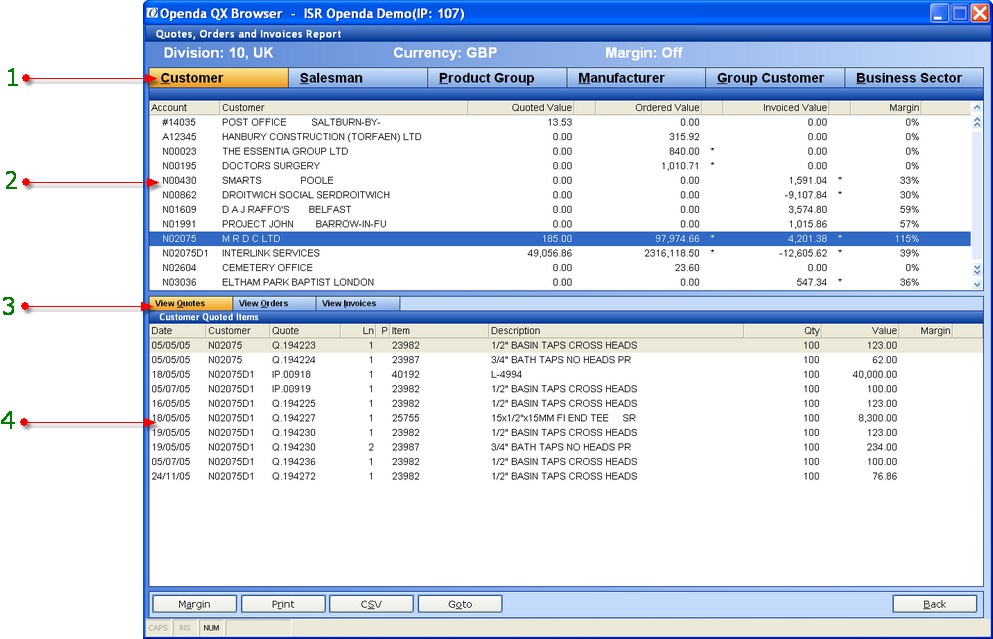Select INTERLINK SERVICES customer row

click(560, 253)
